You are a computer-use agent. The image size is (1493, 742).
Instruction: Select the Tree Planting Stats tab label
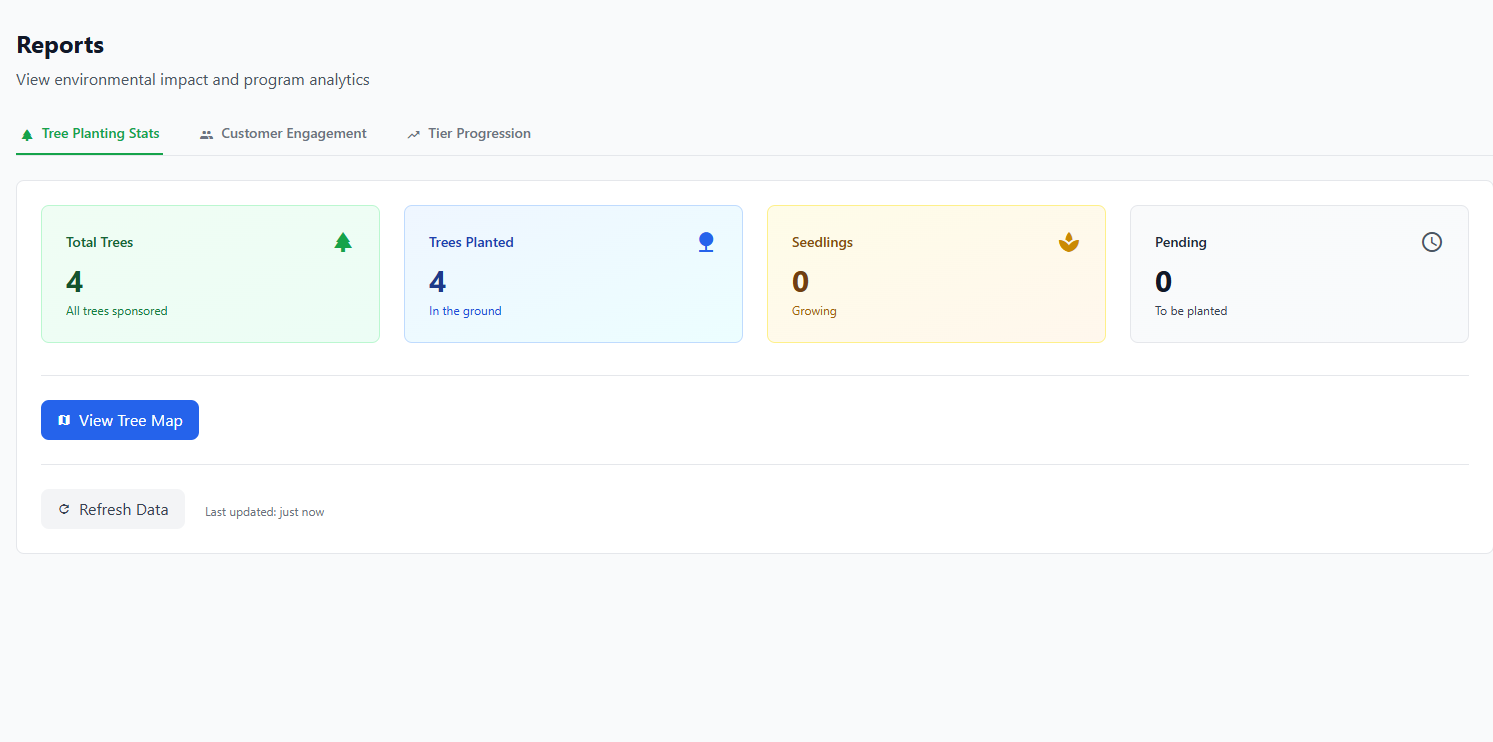click(100, 134)
